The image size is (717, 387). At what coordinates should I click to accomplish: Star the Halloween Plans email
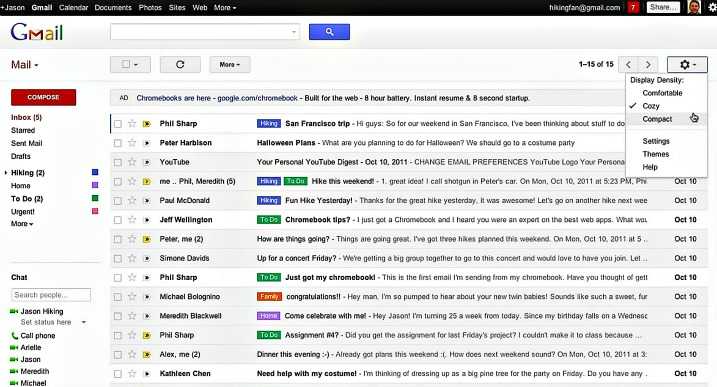(x=132, y=143)
